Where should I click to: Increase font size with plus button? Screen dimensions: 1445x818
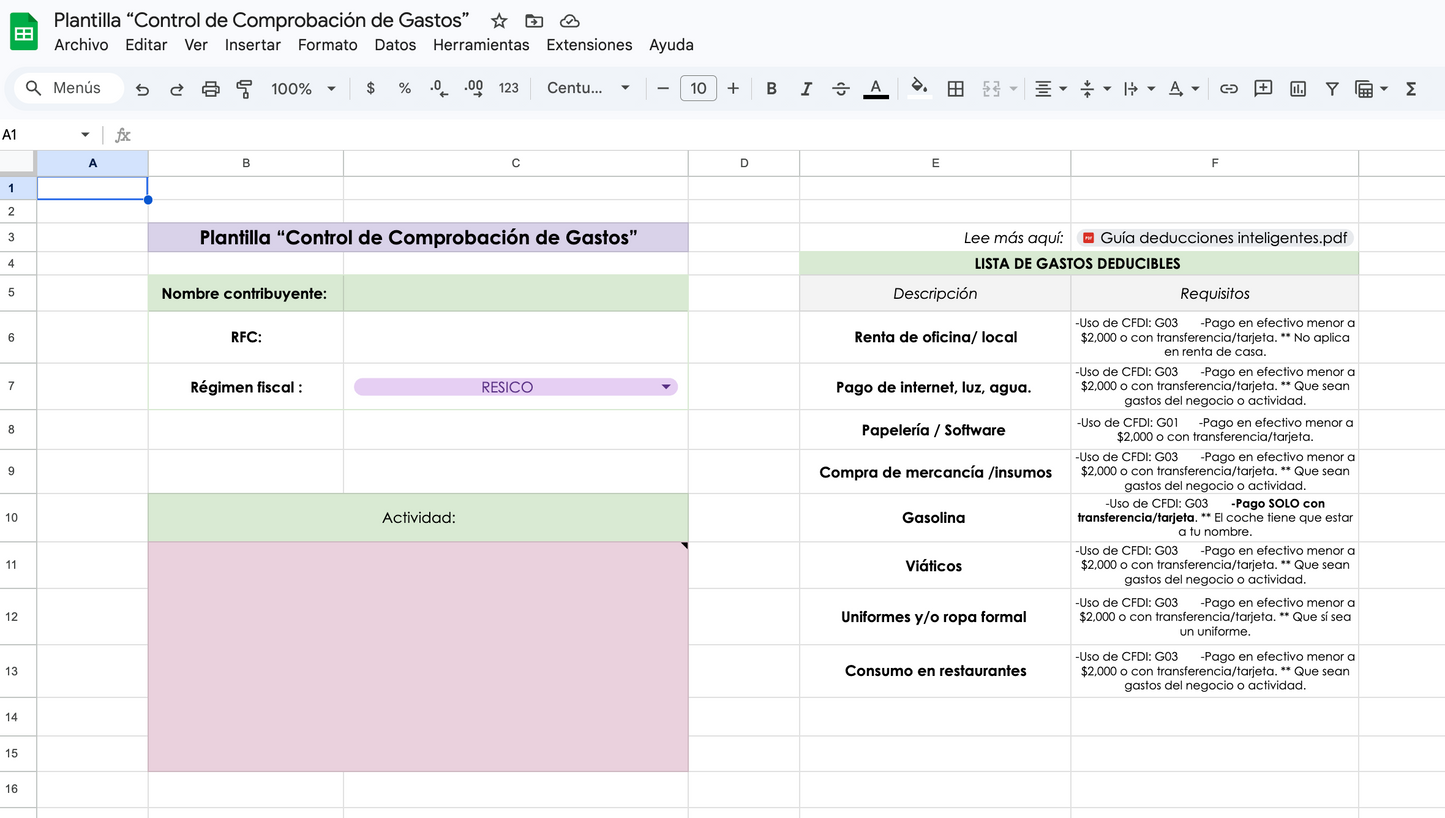(733, 88)
